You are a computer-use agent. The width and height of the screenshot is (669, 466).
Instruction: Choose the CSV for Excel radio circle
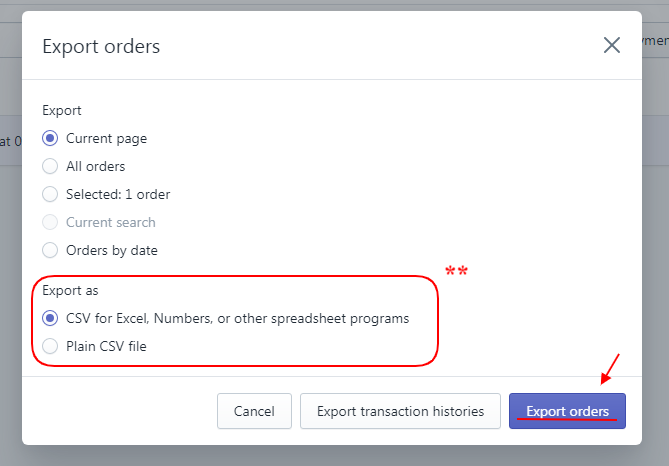[50, 318]
